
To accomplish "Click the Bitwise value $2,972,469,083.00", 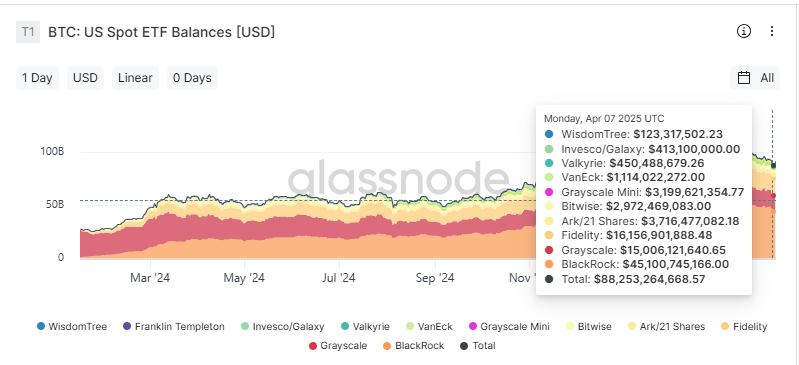I will pyautogui.click(x=661, y=206).
